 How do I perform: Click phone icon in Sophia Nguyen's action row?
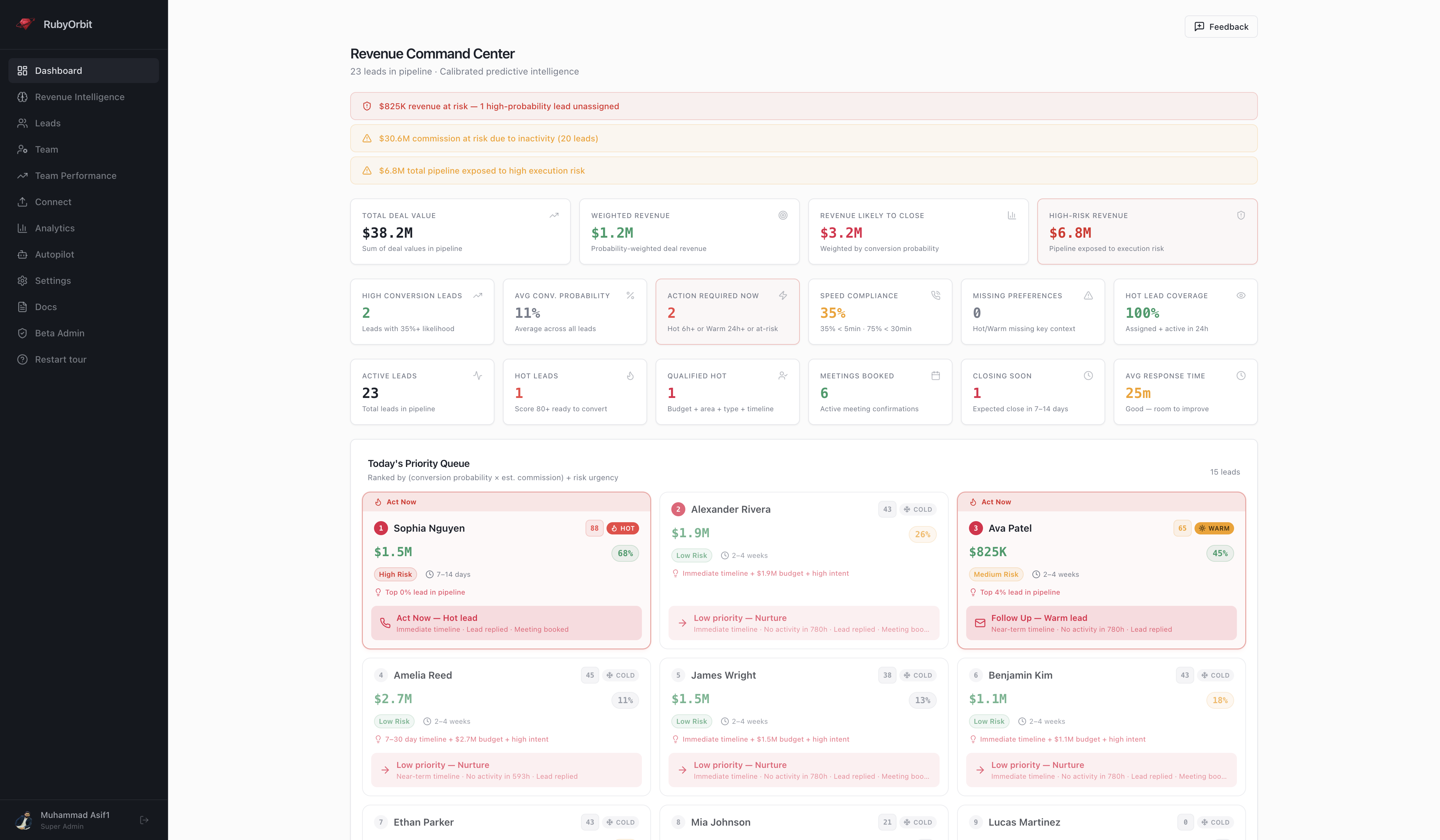click(x=385, y=623)
